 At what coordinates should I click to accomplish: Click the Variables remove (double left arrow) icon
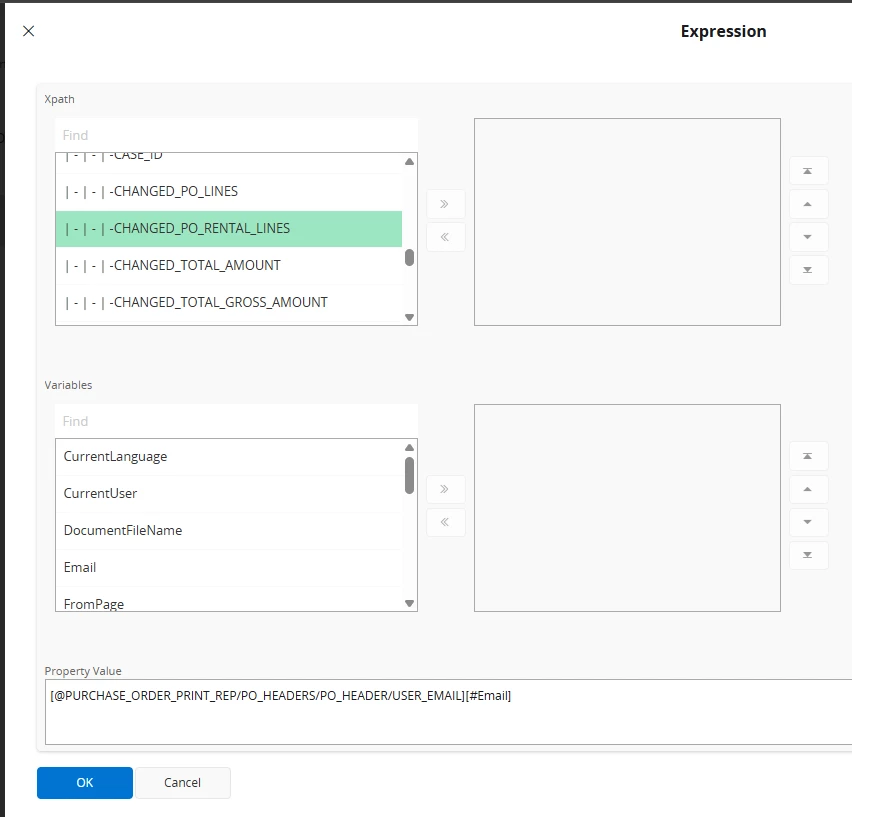[445, 522]
